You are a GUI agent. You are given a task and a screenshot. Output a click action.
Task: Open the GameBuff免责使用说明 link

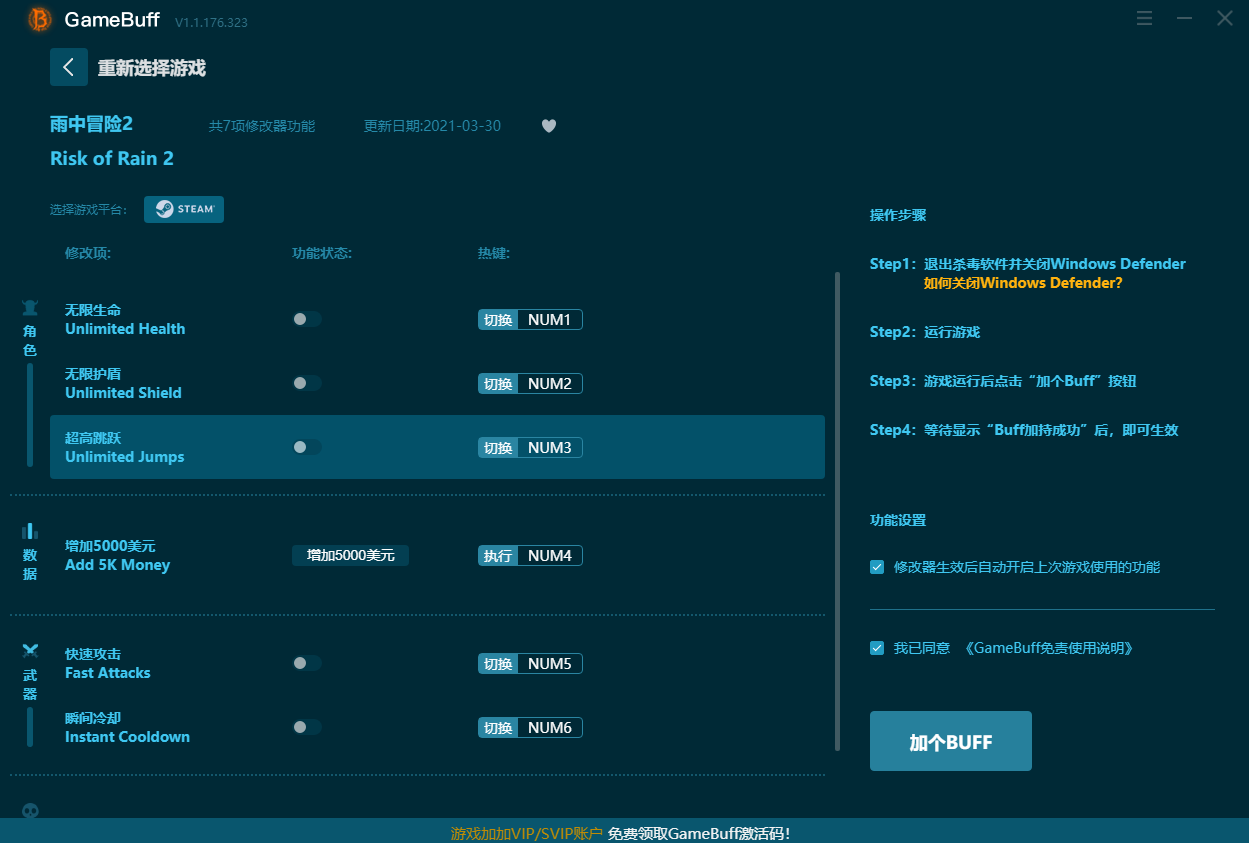[1049, 648]
